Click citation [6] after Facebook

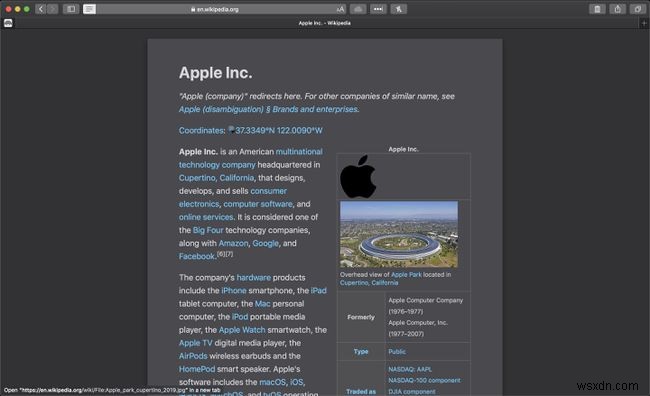221,254
